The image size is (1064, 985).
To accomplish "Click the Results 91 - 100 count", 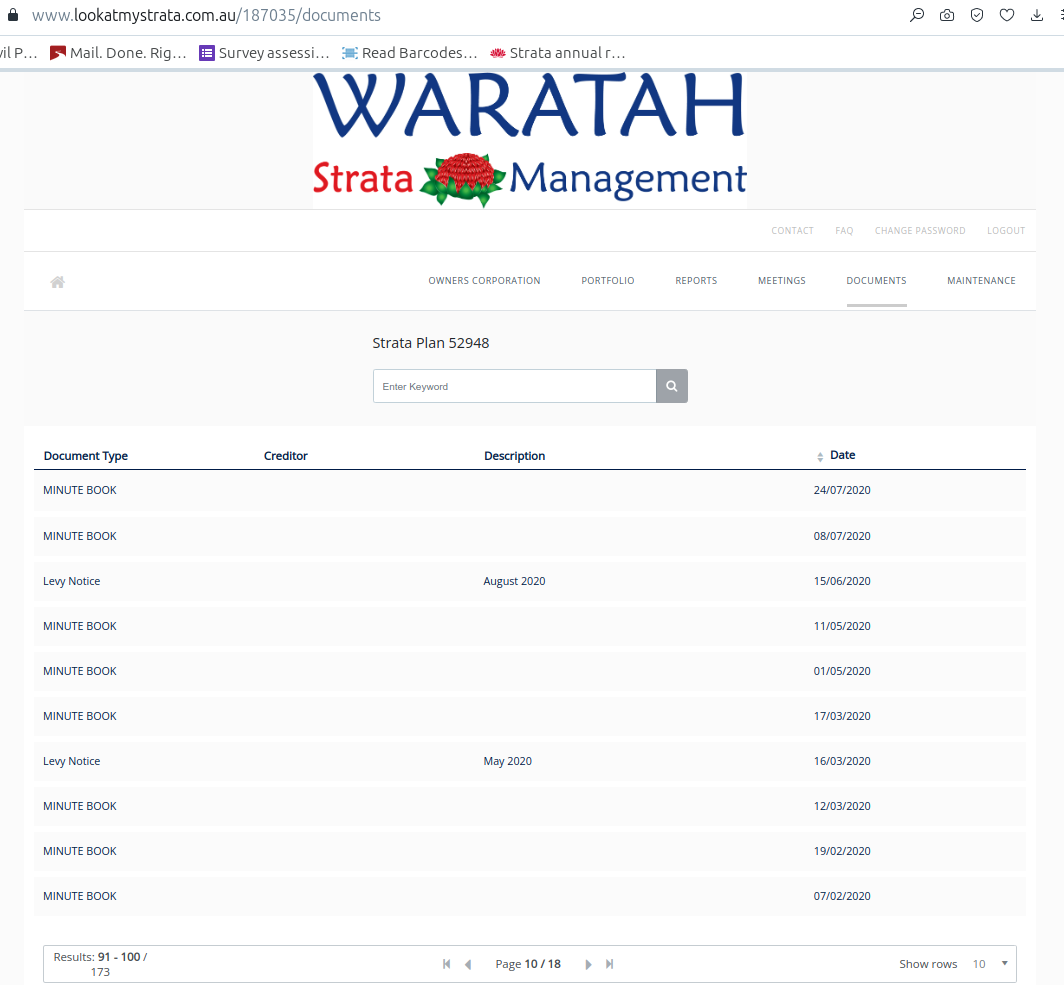I will coord(100,964).
